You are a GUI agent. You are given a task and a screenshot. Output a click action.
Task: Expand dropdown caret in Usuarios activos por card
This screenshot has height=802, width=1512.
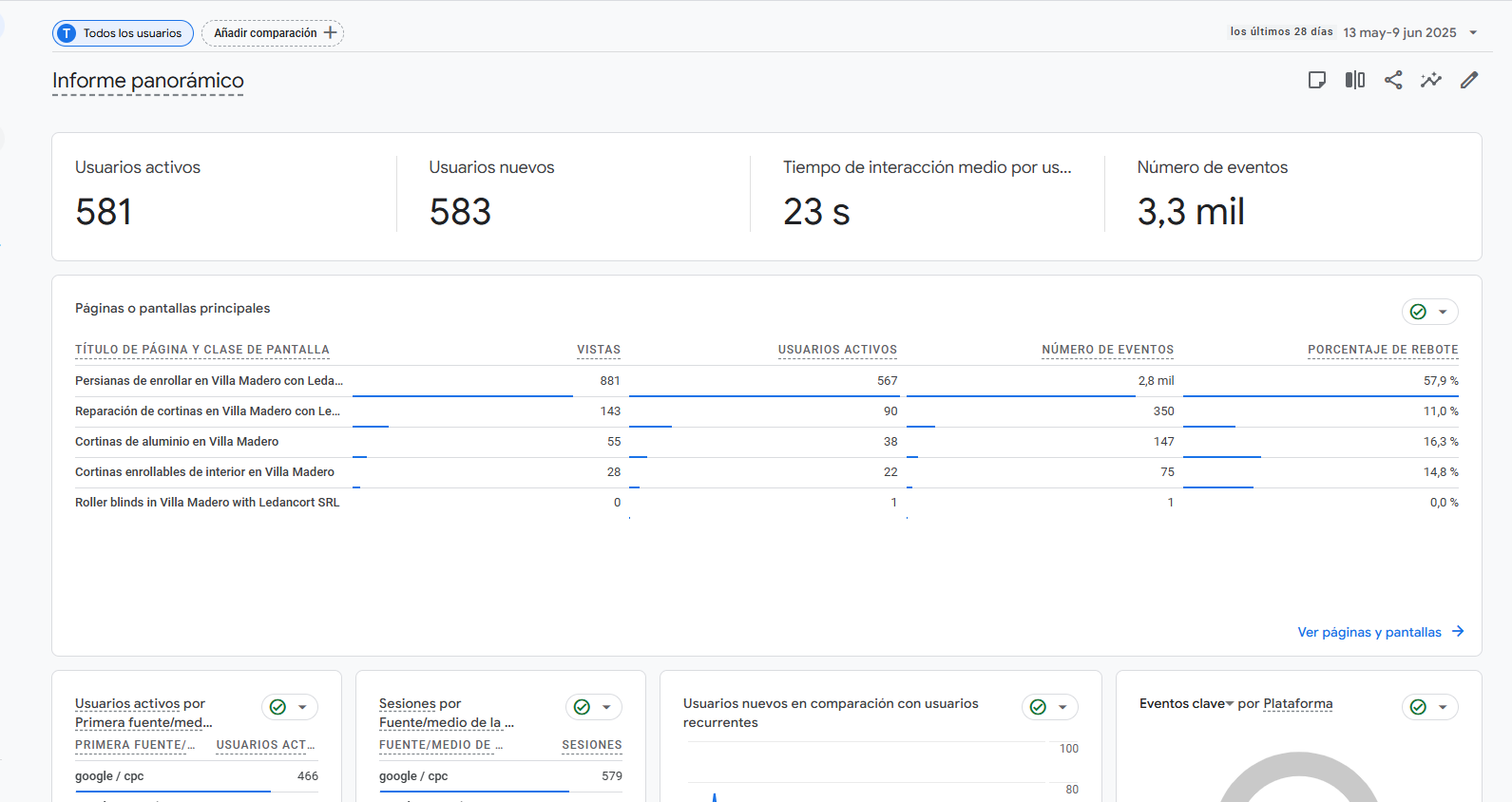coord(302,707)
